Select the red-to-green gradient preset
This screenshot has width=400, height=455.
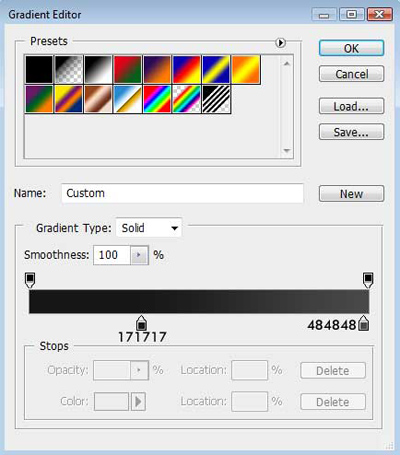coord(127,69)
